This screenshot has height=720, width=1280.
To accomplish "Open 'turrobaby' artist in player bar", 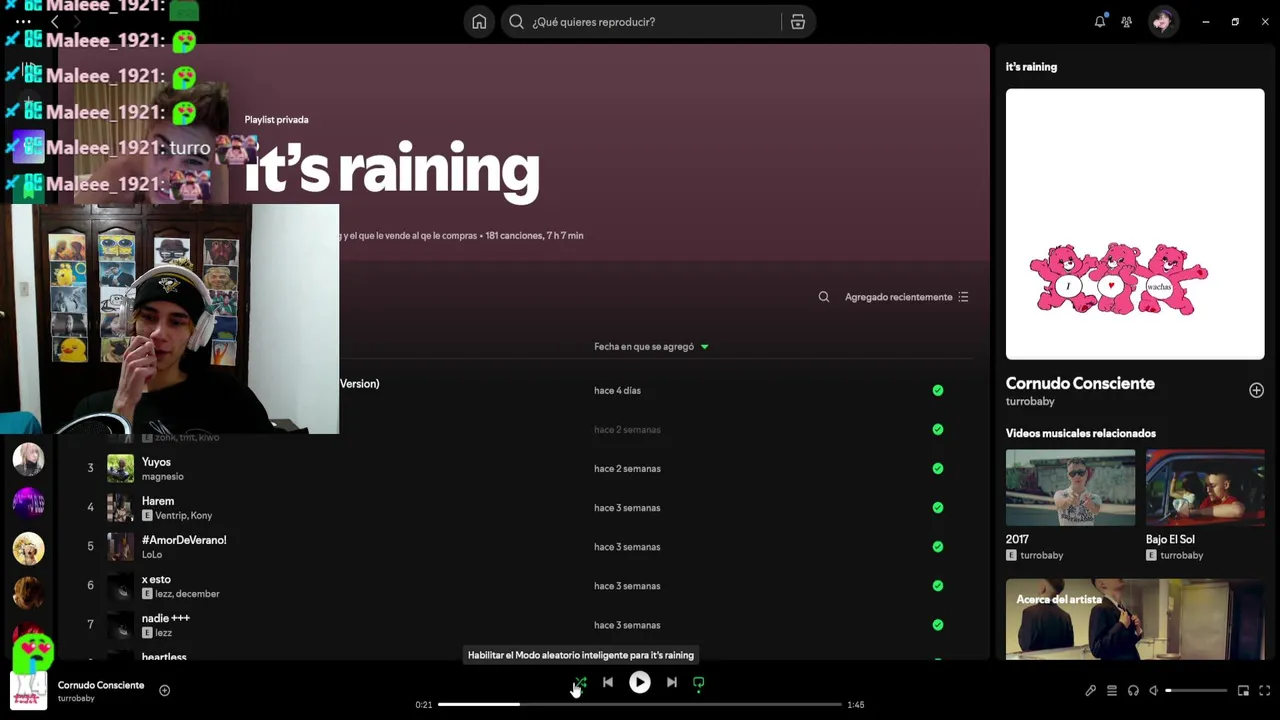I will tap(76, 698).
